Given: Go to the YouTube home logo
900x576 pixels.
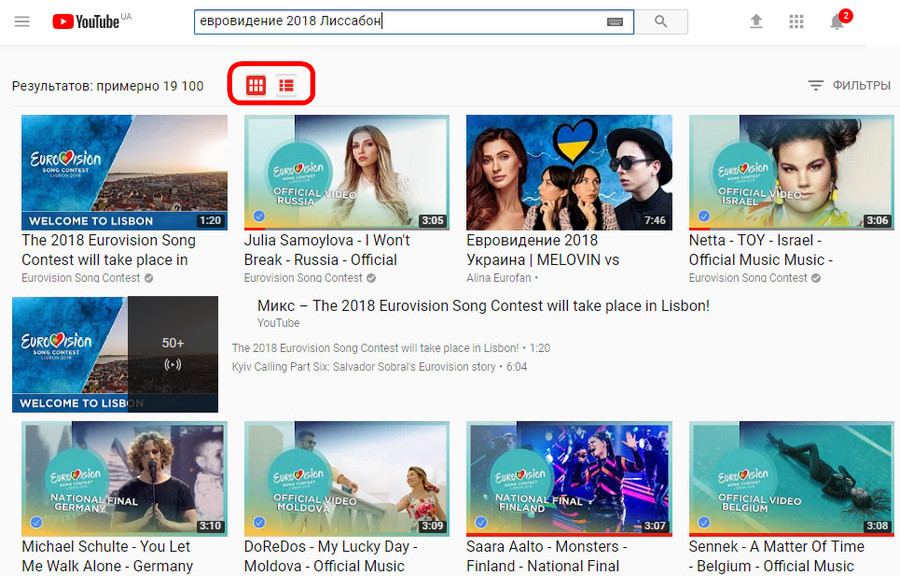Looking at the screenshot, I should 86,22.
